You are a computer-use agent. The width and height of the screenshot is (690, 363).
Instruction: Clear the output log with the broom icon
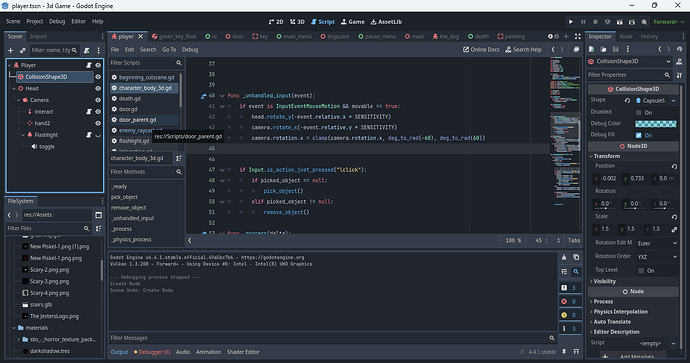pos(564,257)
